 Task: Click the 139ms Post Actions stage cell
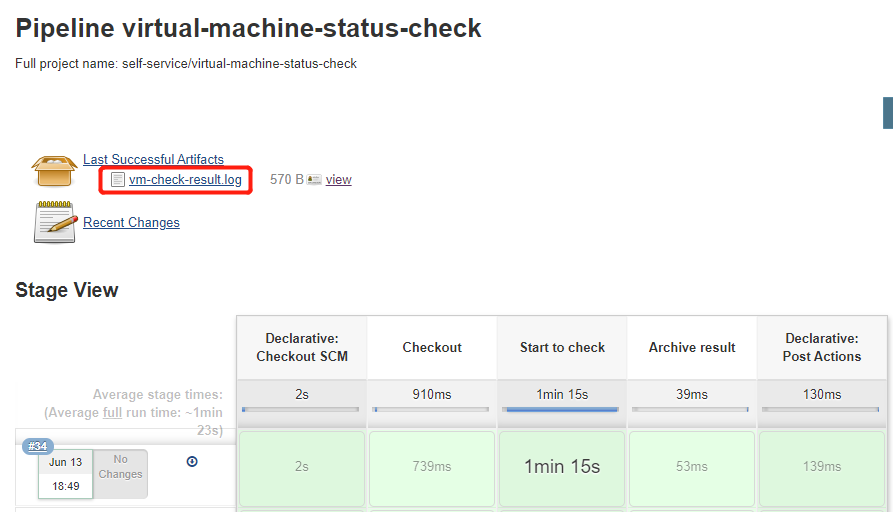(x=822, y=466)
